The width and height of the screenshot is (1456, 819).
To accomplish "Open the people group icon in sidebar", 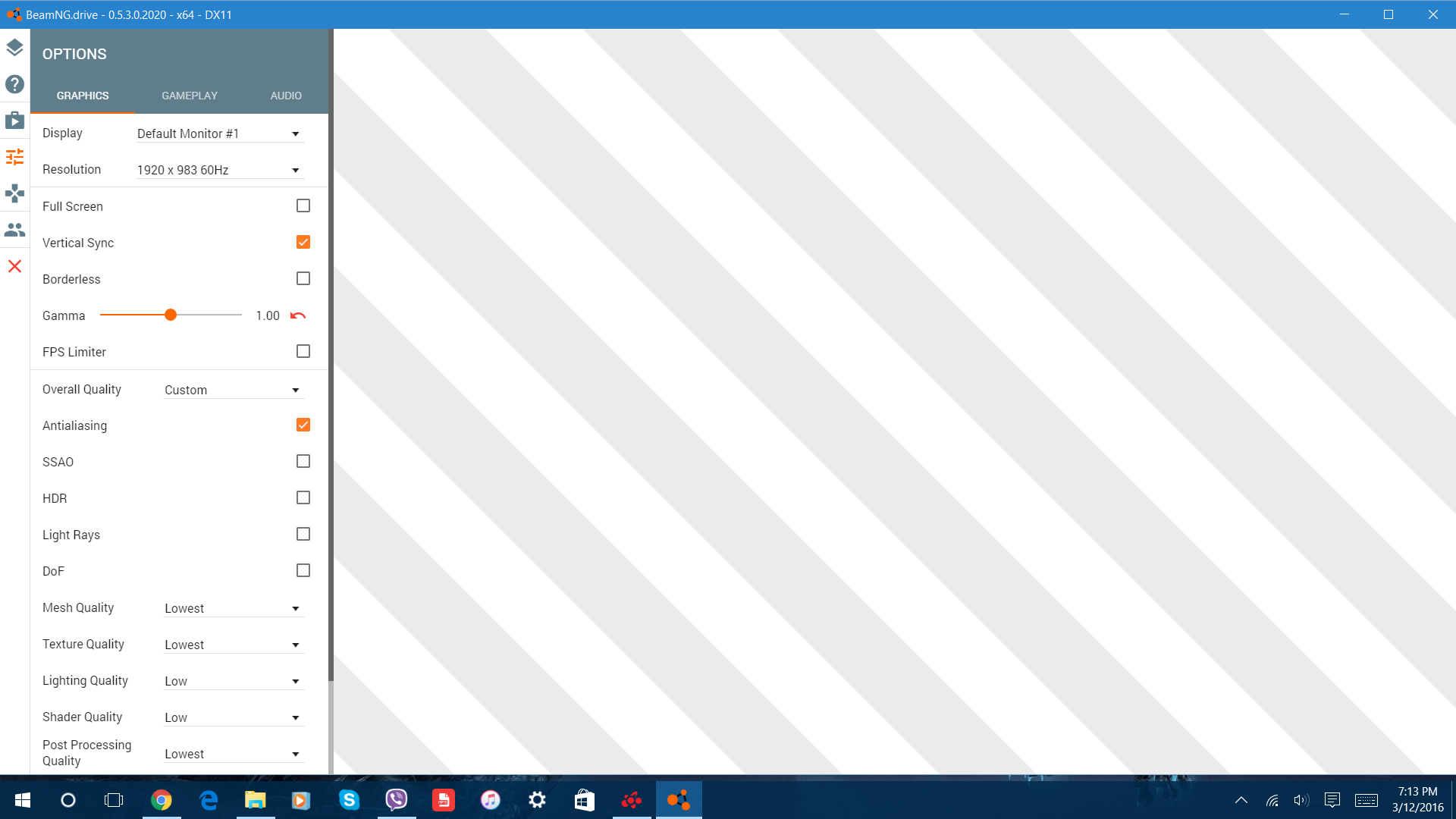I will [x=14, y=230].
